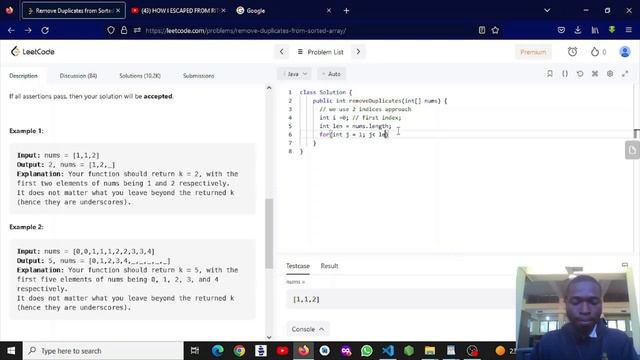This screenshot has height=360, width=640.
Task: Click the leetcode.com URL address bar
Action: tap(246, 31)
